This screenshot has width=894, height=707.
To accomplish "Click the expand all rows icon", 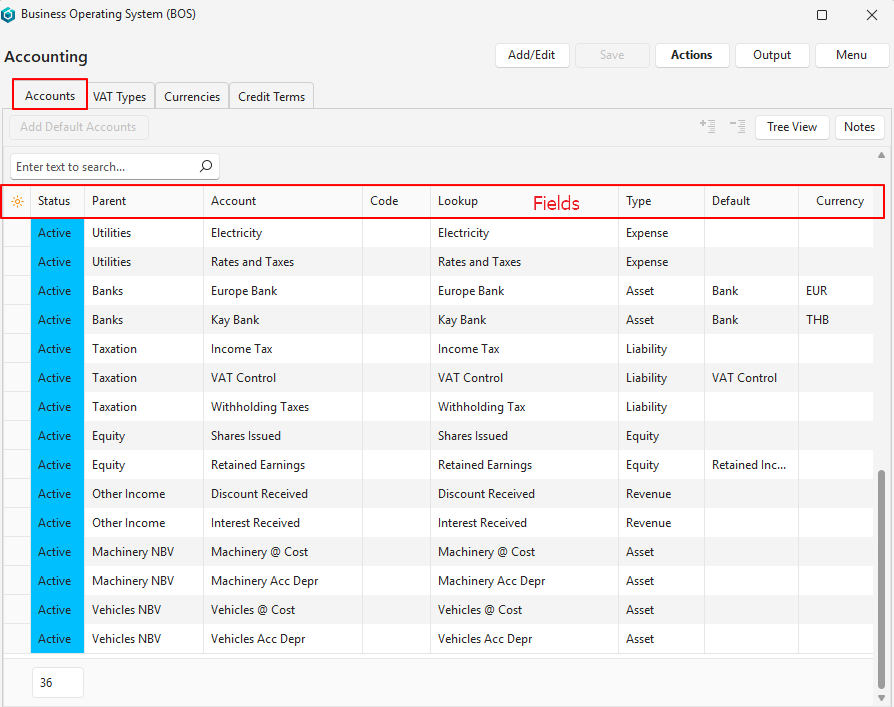I will coord(708,127).
